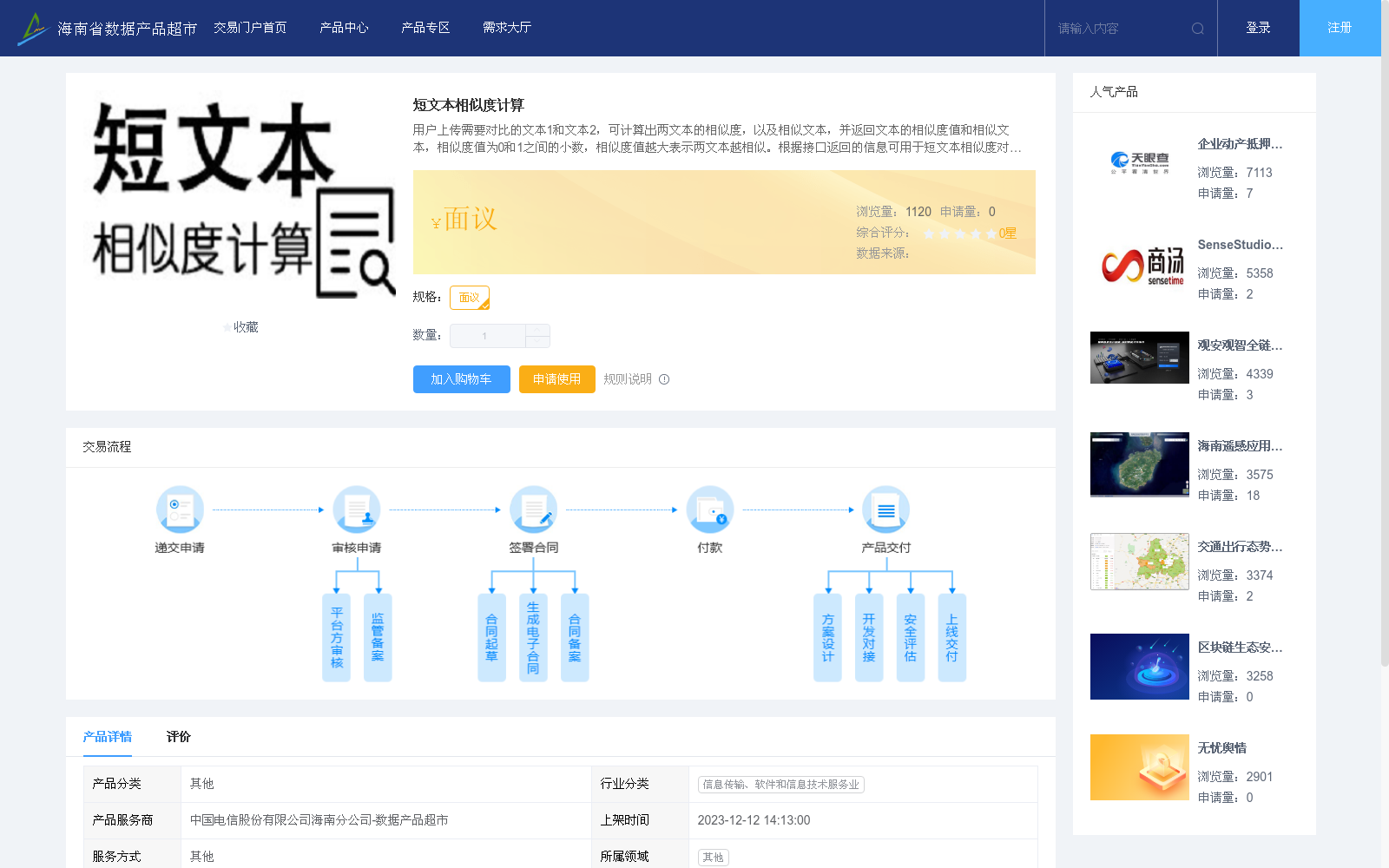Click the 方案设计 sub-step box
The width and height of the screenshot is (1389, 868).
827,638
